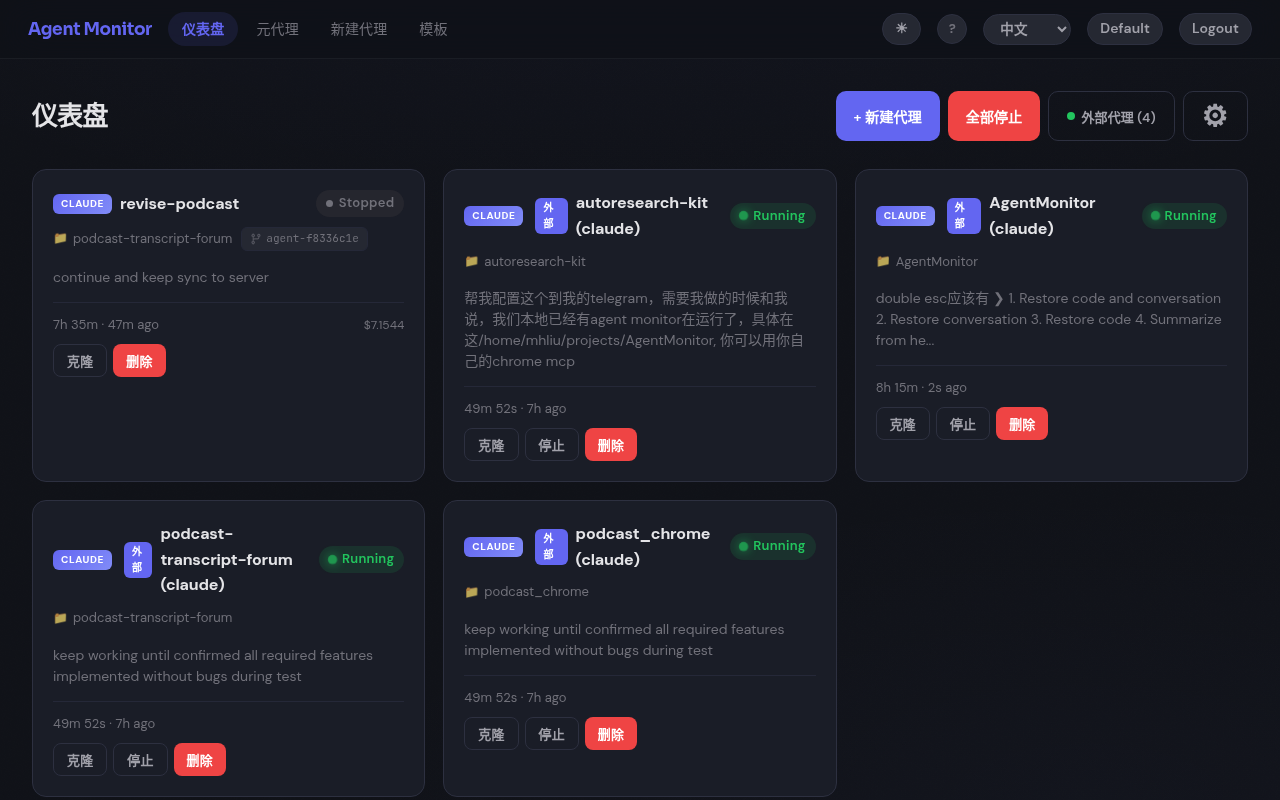Click the CLAUDE badge on revise-podcast card
The height and width of the screenshot is (800, 1280).
(x=82, y=203)
